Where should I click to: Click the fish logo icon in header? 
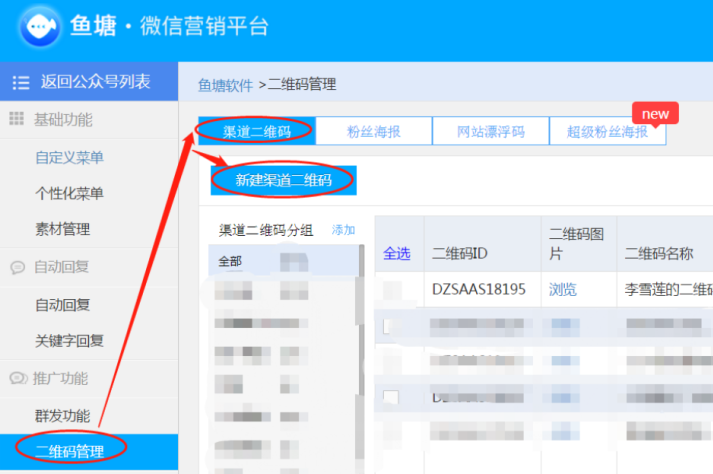pos(40,26)
